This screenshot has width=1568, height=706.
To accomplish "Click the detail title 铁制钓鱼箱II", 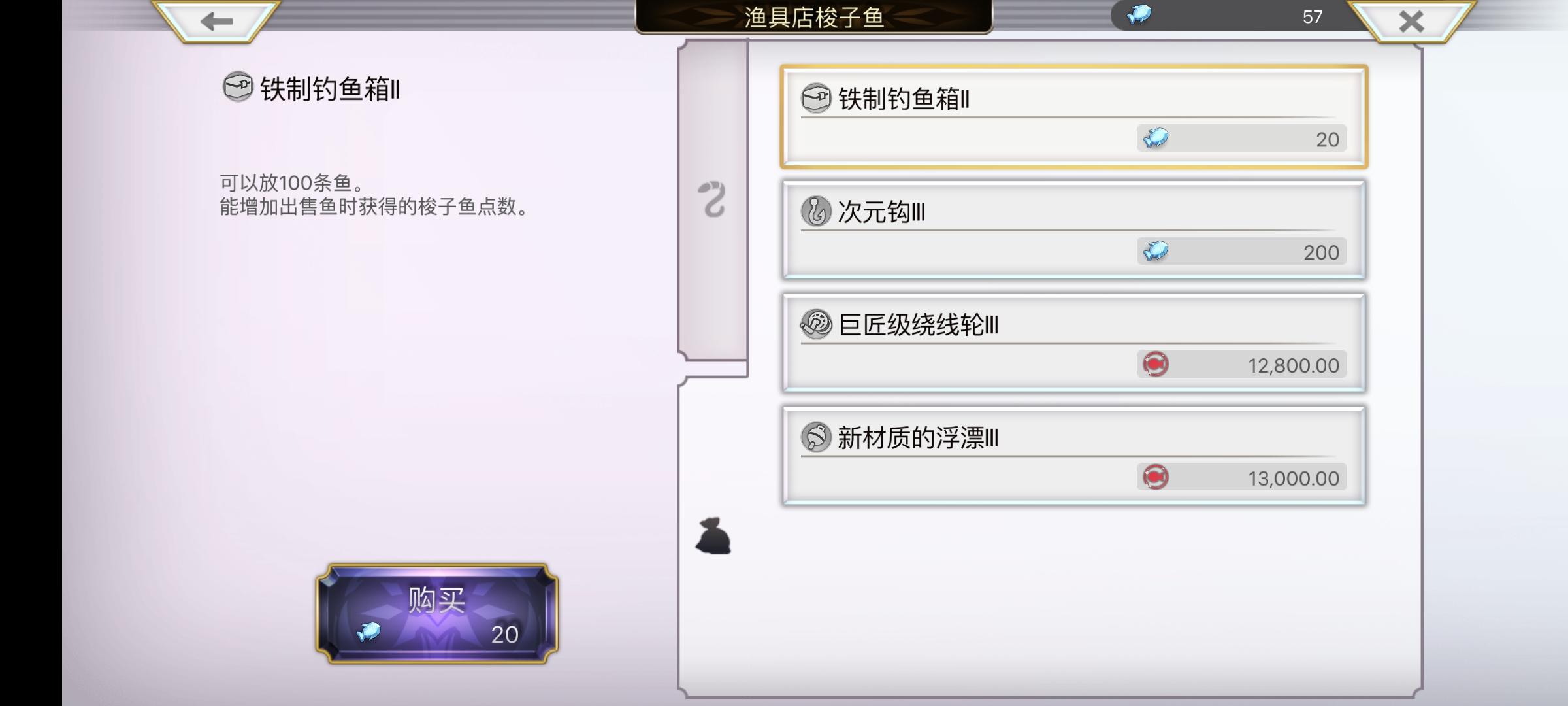I will tap(330, 89).
